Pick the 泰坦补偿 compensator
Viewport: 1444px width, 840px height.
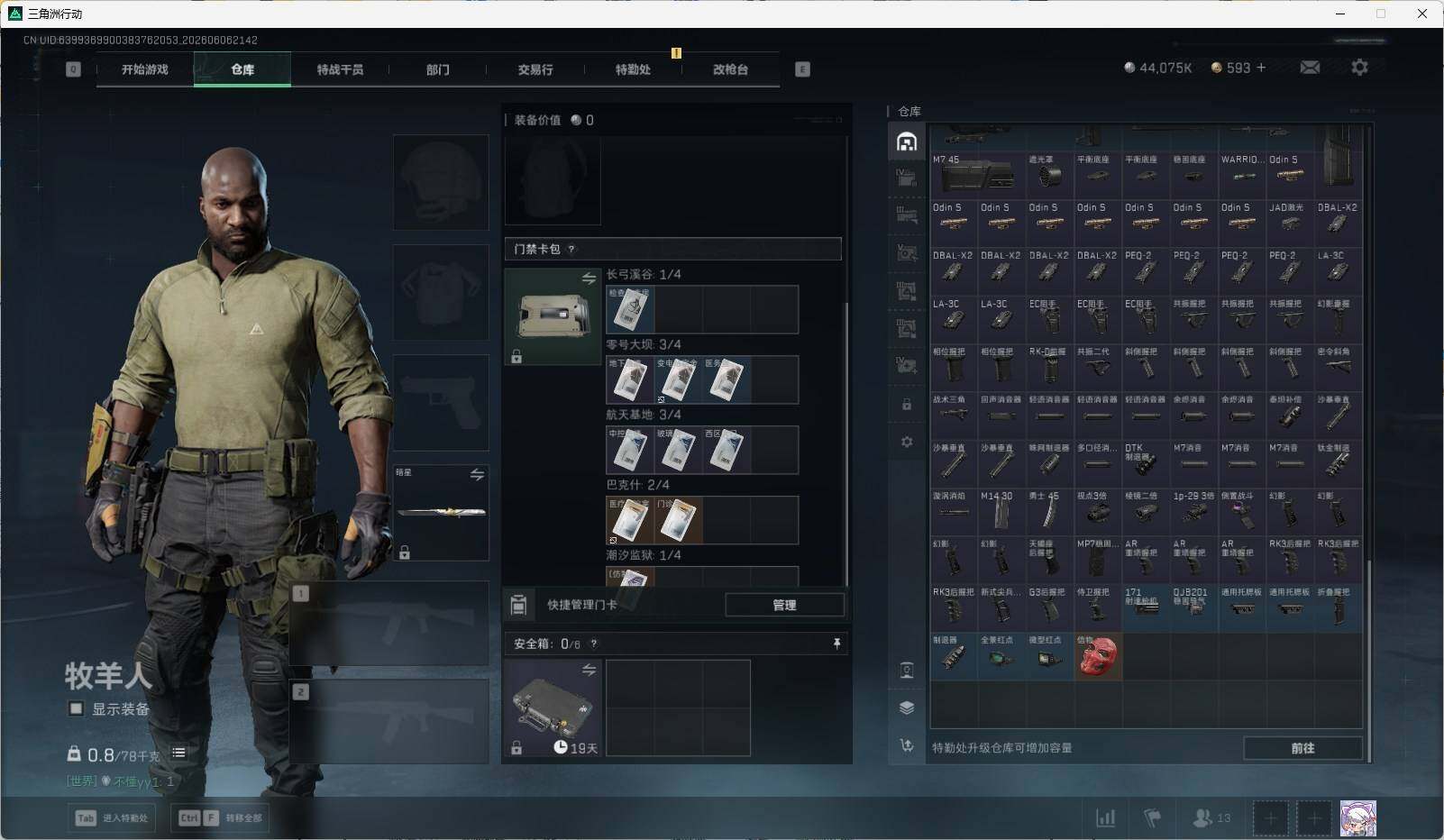(1290, 416)
